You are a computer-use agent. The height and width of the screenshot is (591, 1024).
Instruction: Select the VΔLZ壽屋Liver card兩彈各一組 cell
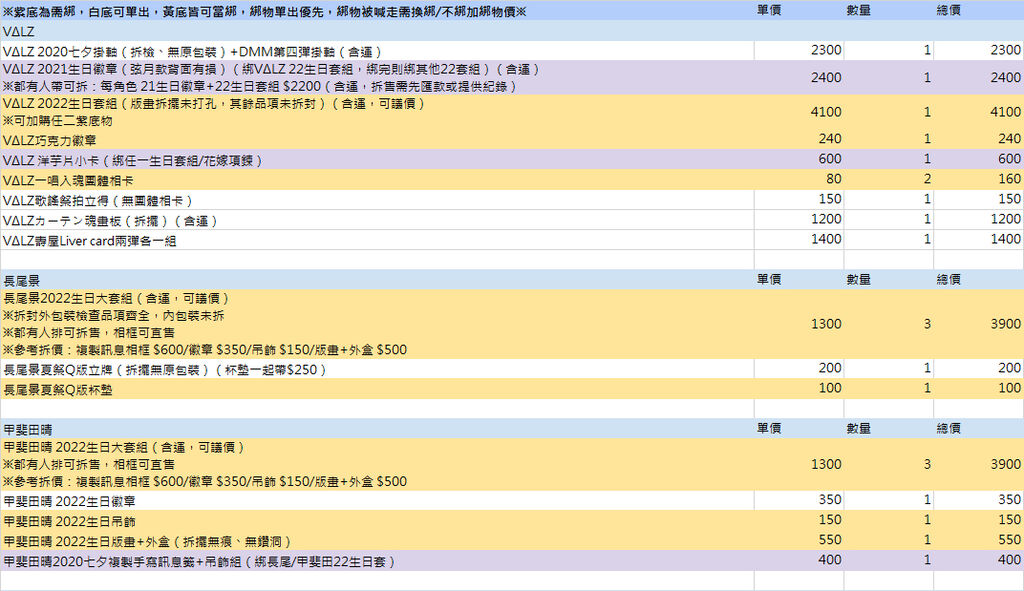[377, 240]
